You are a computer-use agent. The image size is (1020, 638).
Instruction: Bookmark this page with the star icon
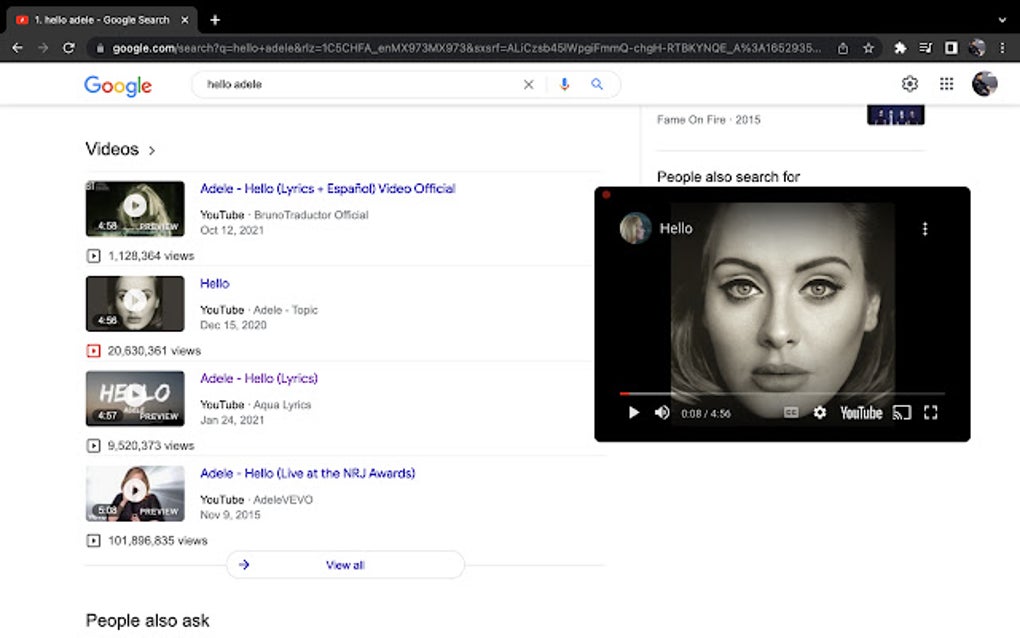click(868, 47)
